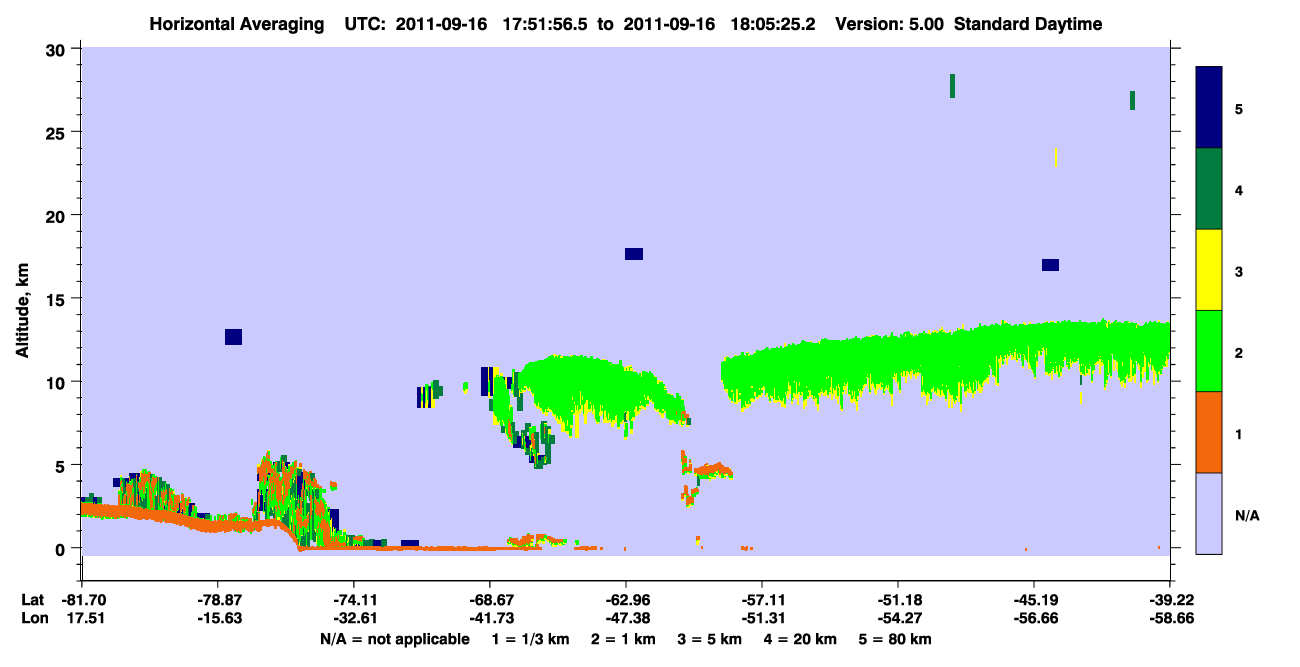Click the dark blue colorbar segment labeled 5
The image size is (1300, 667).
click(1209, 108)
